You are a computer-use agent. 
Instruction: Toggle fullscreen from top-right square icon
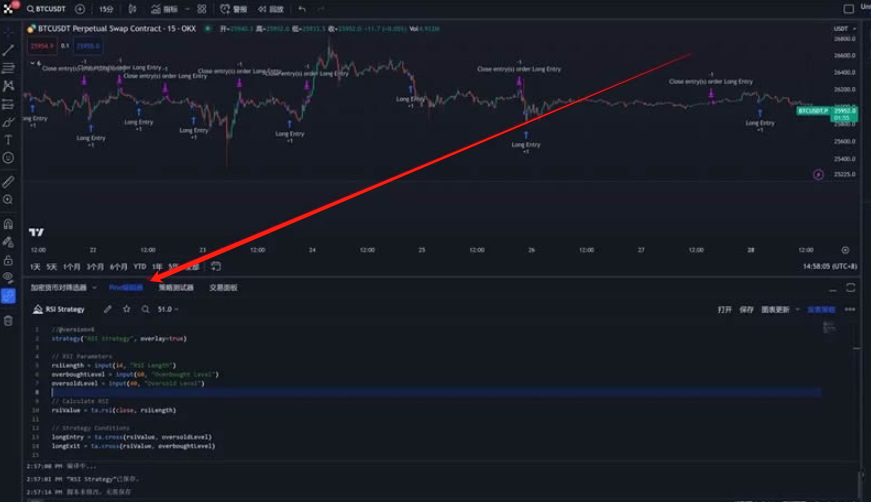pos(848,9)
